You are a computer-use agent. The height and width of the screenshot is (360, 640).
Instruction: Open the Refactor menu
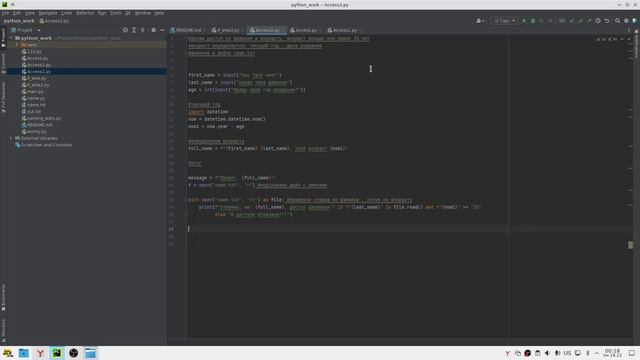click(85, 13)
